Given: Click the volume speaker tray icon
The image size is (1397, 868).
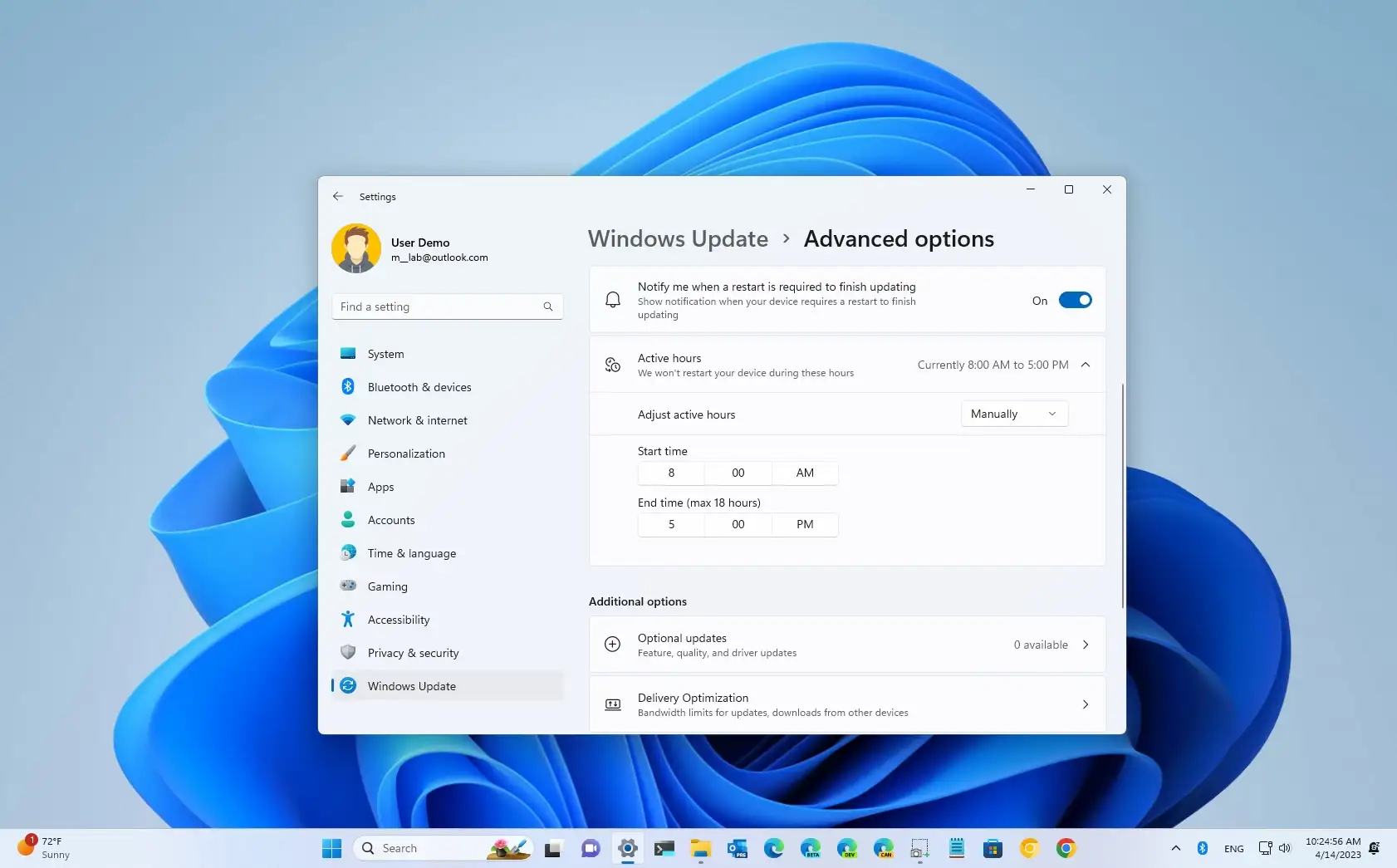Looking at the screenshot, I should [1285, 848].
